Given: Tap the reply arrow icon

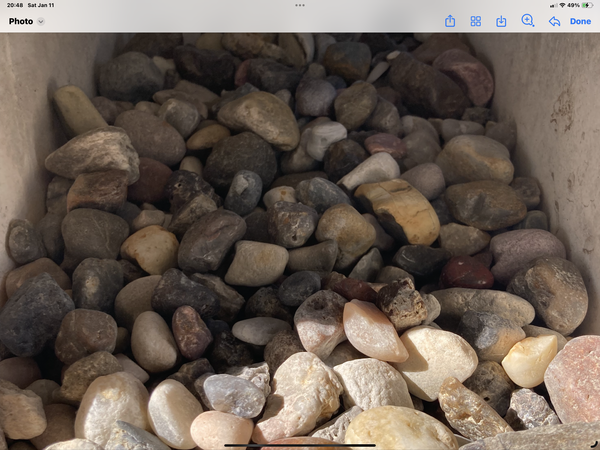Looking at the screenshot, I should click(554, 21).
